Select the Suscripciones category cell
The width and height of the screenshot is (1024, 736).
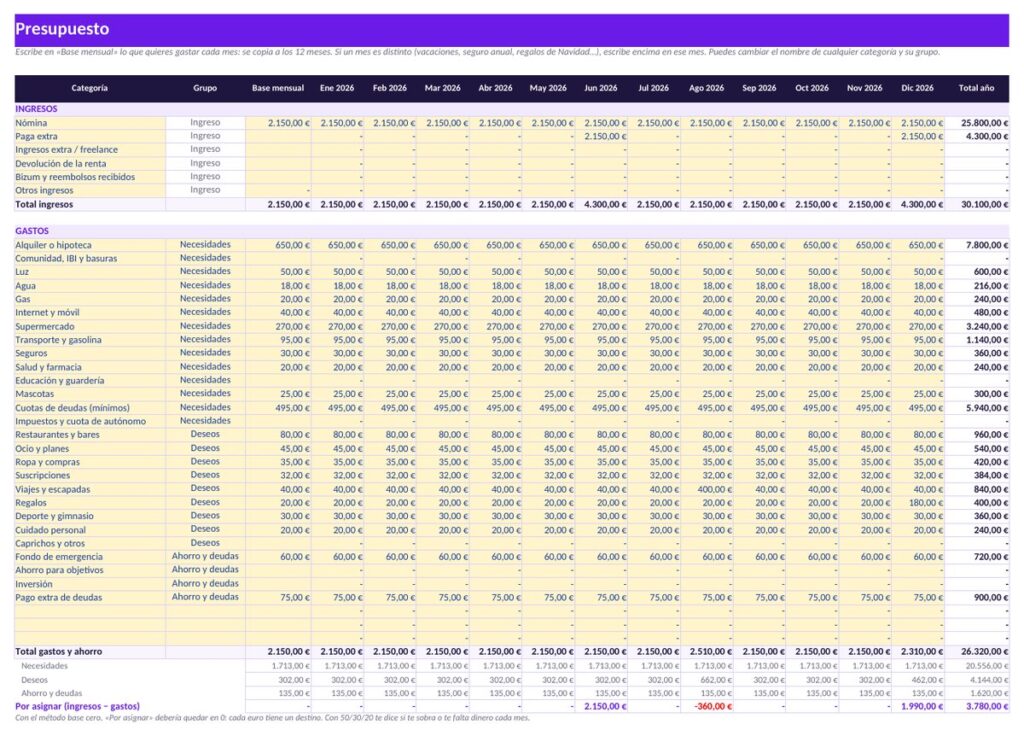click(90, 475)
